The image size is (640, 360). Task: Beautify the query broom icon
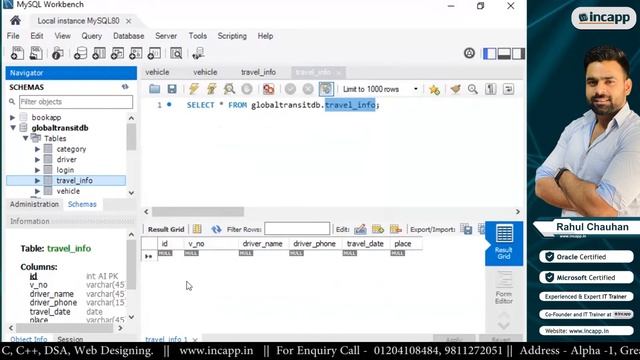(x=456, y=89)
